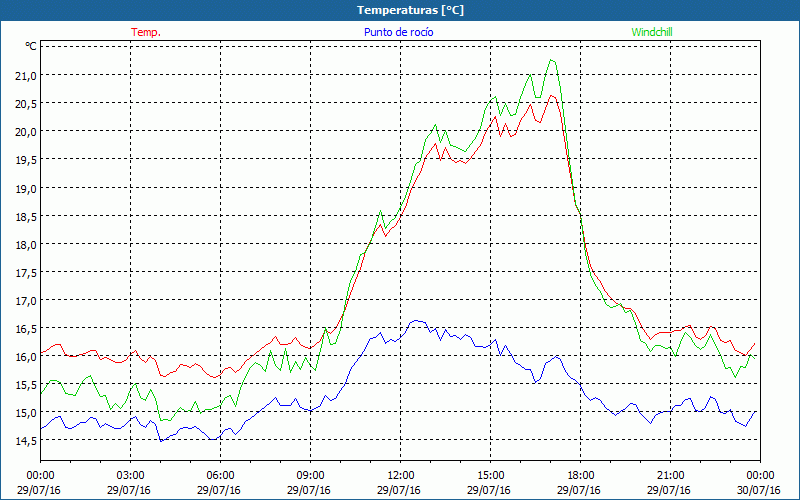Click the '15,0' y-axis value
800x500 pixels.
pos(27,412)
